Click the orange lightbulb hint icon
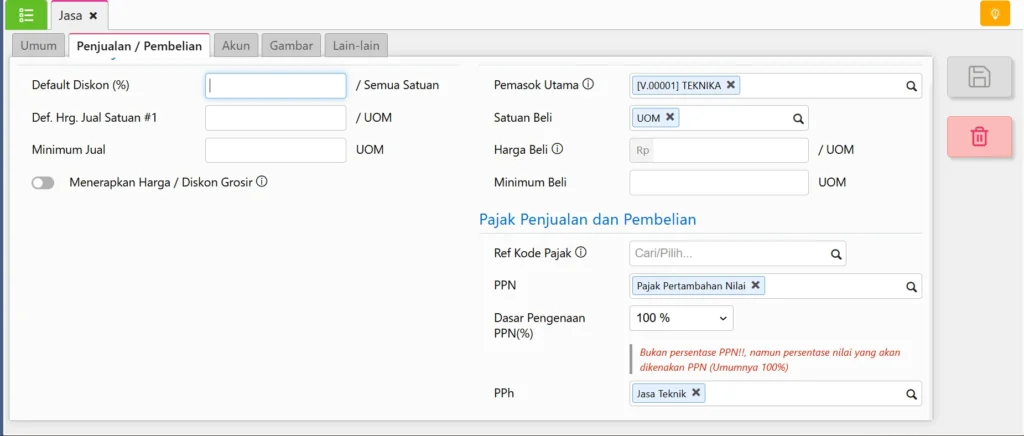Screen dimensions: 1024x436 point(995,14)
